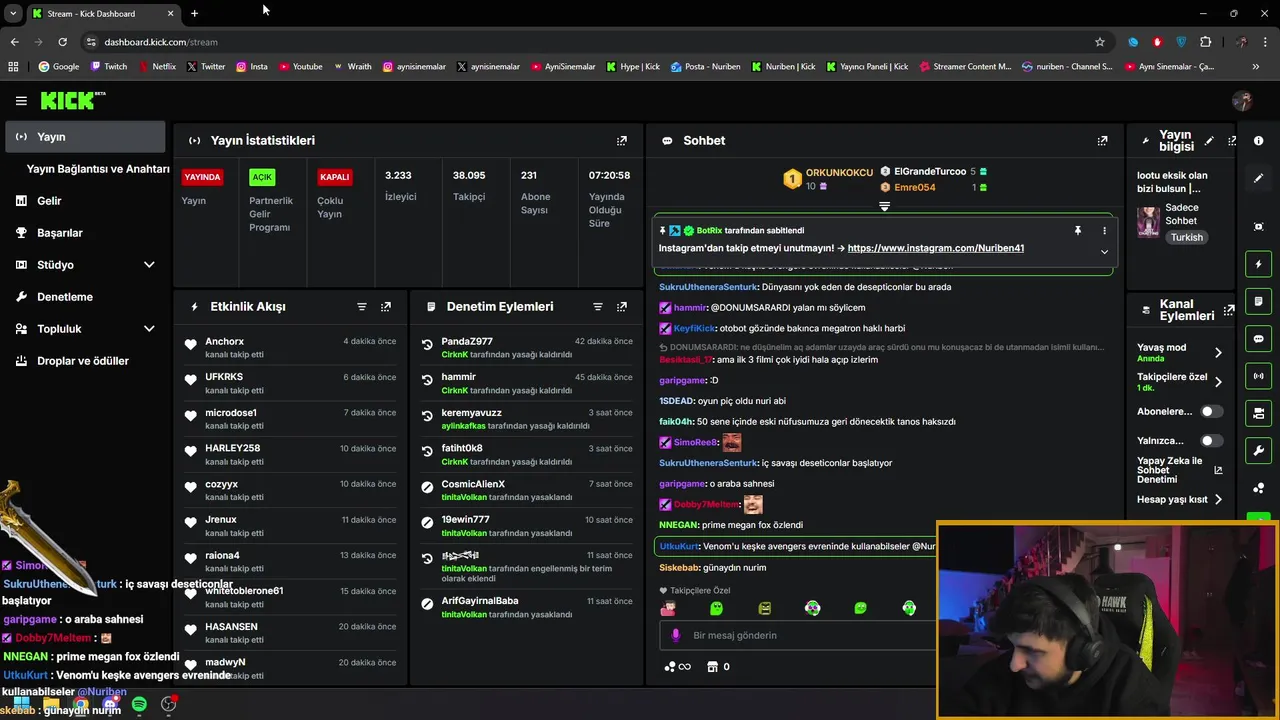The image size is (1280, 720).
Task: Toggle the lightning bolt widget in right toolbar
Action: tap(1259, 264)
